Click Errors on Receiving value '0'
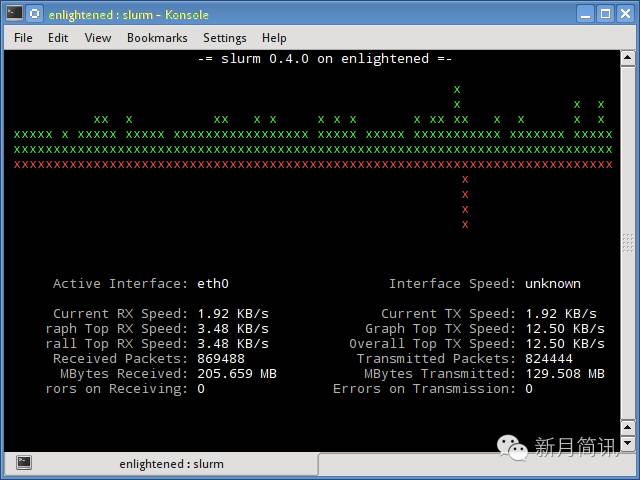This screenshot has width=640, height=480. 201,389
